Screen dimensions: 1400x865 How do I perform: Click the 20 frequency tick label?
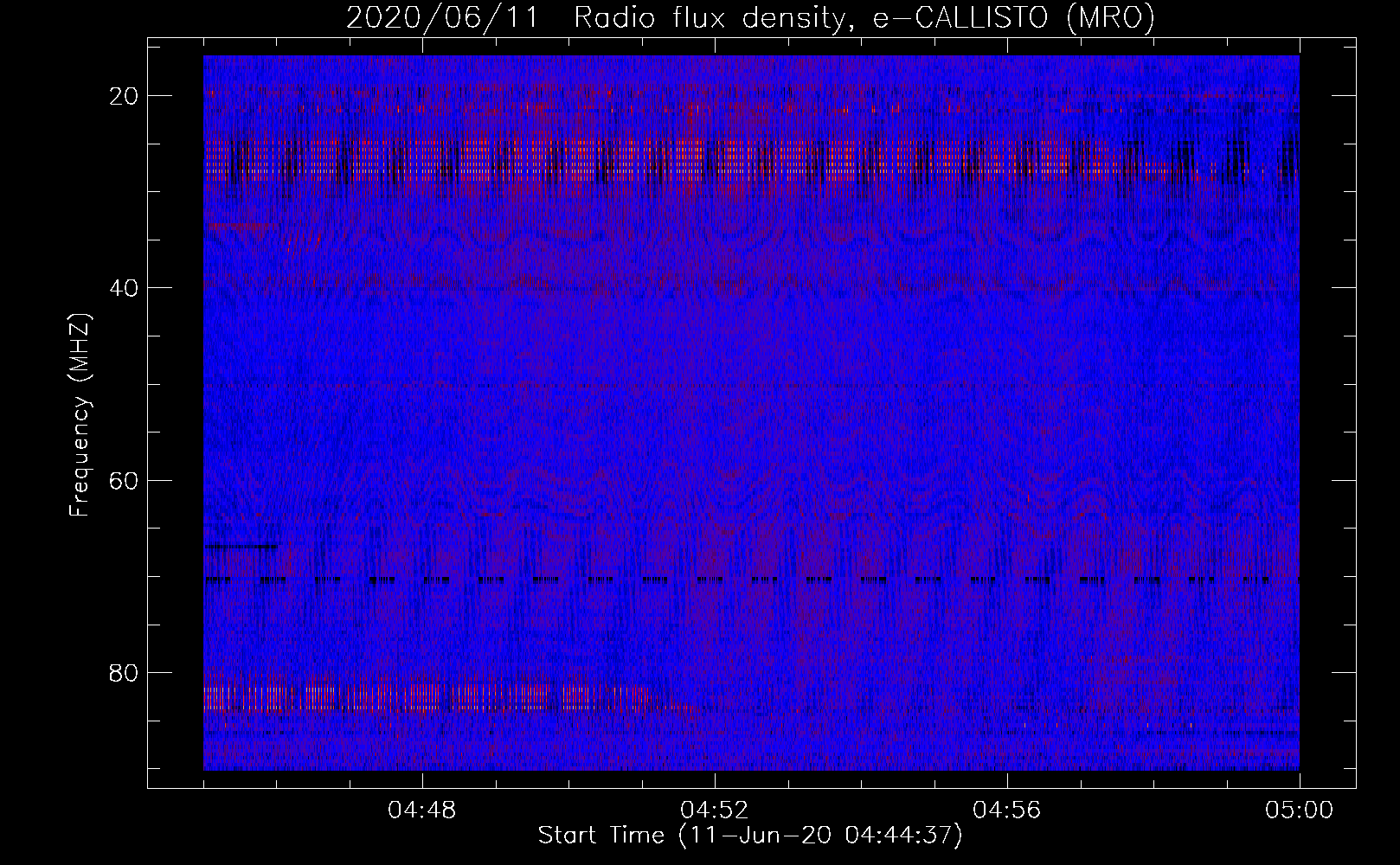(124, 95)
